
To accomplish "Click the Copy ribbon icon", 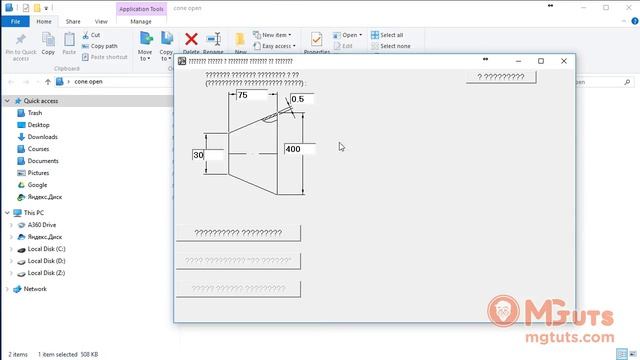I will (48, 40).
